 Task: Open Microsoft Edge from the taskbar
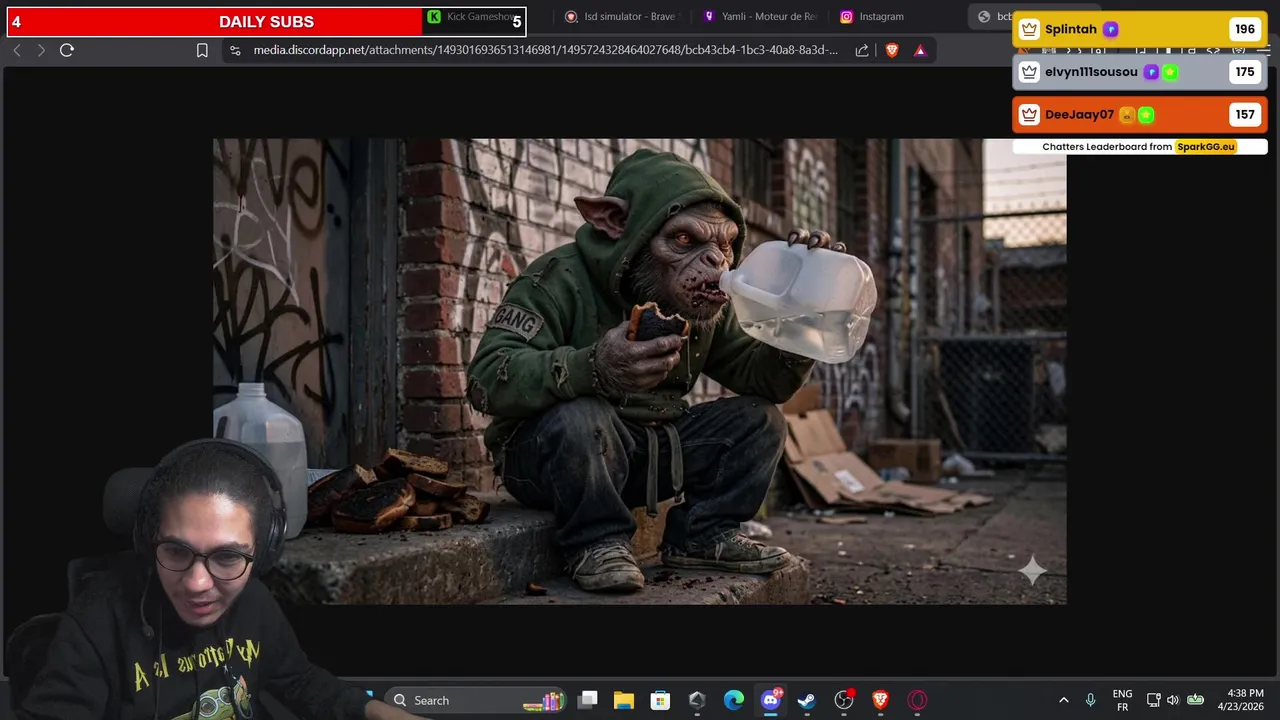tap(734, 700)
